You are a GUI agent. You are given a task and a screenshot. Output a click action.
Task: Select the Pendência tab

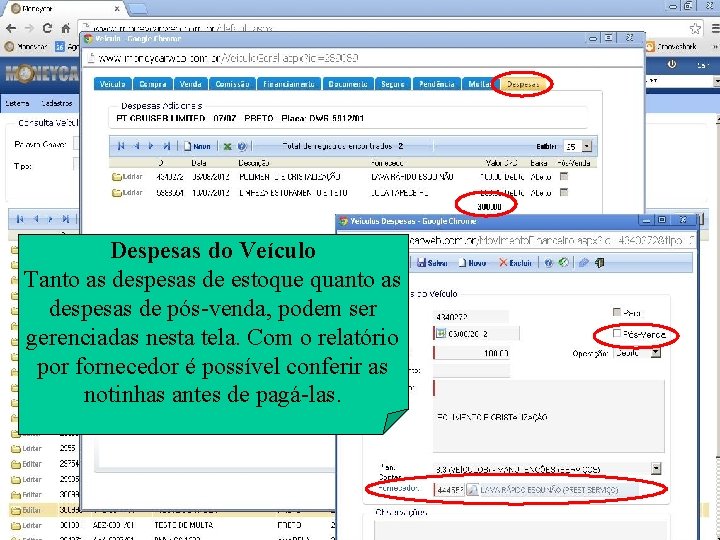click(436, 84)
